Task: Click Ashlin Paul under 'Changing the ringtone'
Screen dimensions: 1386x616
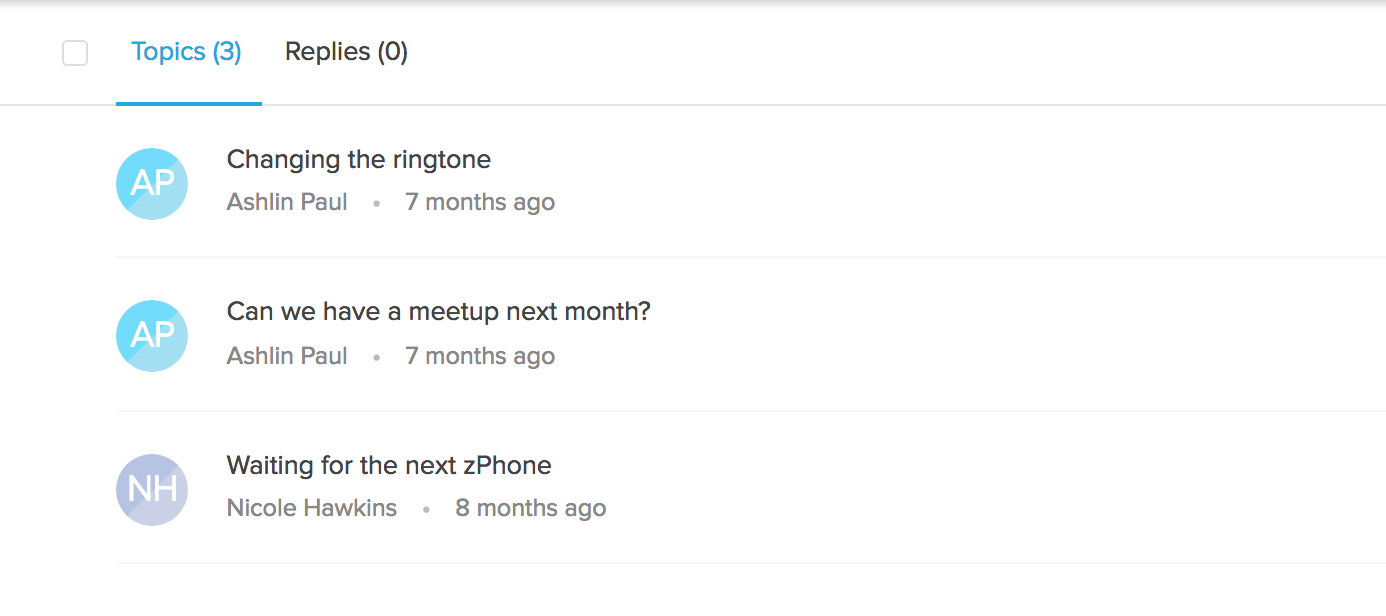Action: (x=287, y=202)
